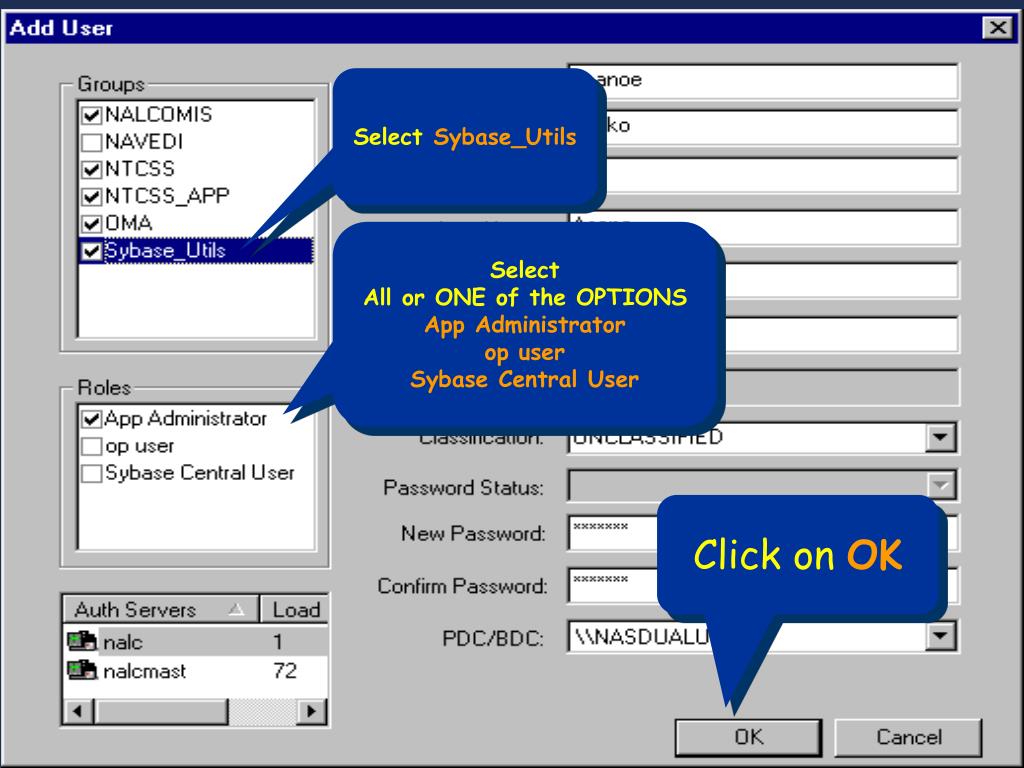Image resolution: width=1024 pixels, height=768 pixels.
Task: Click the horizontal scrollbar thumb of server list
Action: (161, 711)
